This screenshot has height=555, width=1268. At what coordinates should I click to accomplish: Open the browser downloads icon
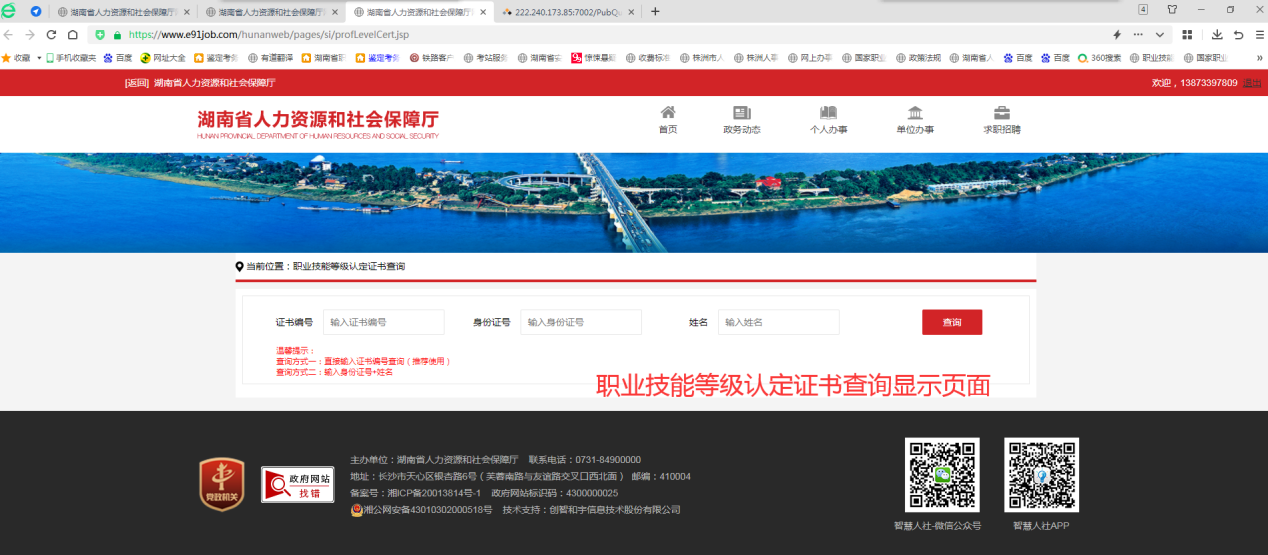pos(1217,35)
